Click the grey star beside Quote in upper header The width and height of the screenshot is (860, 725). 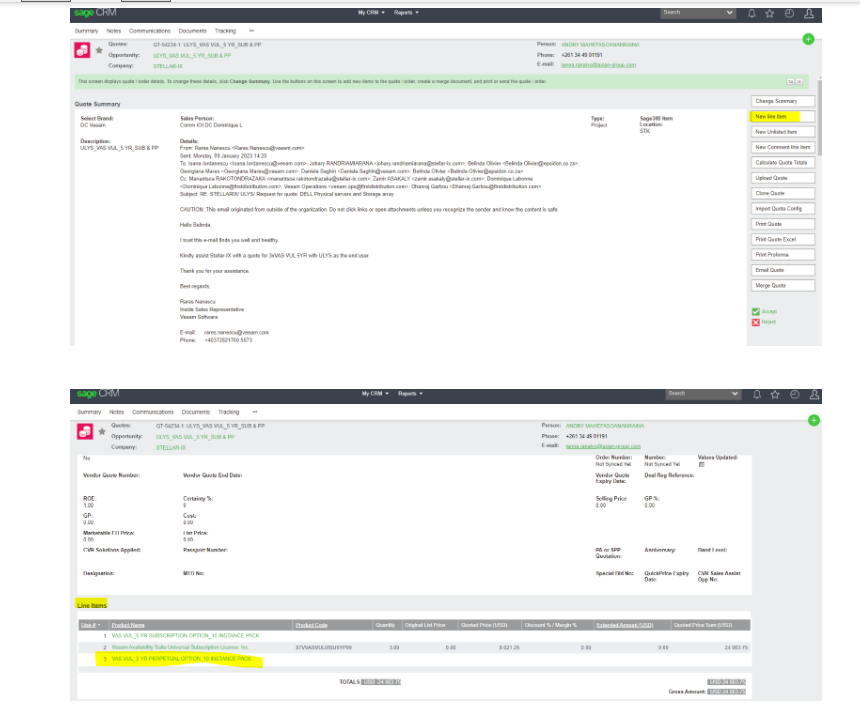click(x=99, y=50)
